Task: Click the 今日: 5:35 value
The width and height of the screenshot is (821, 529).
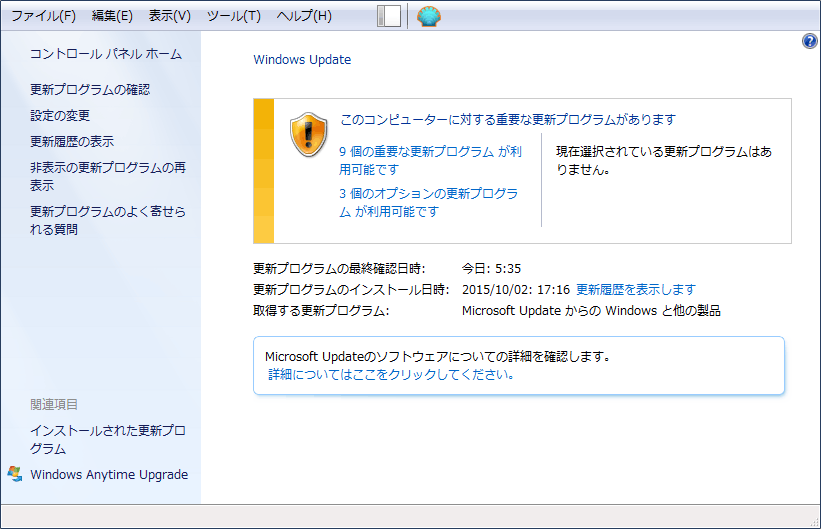Action: [x=491, y=269]
